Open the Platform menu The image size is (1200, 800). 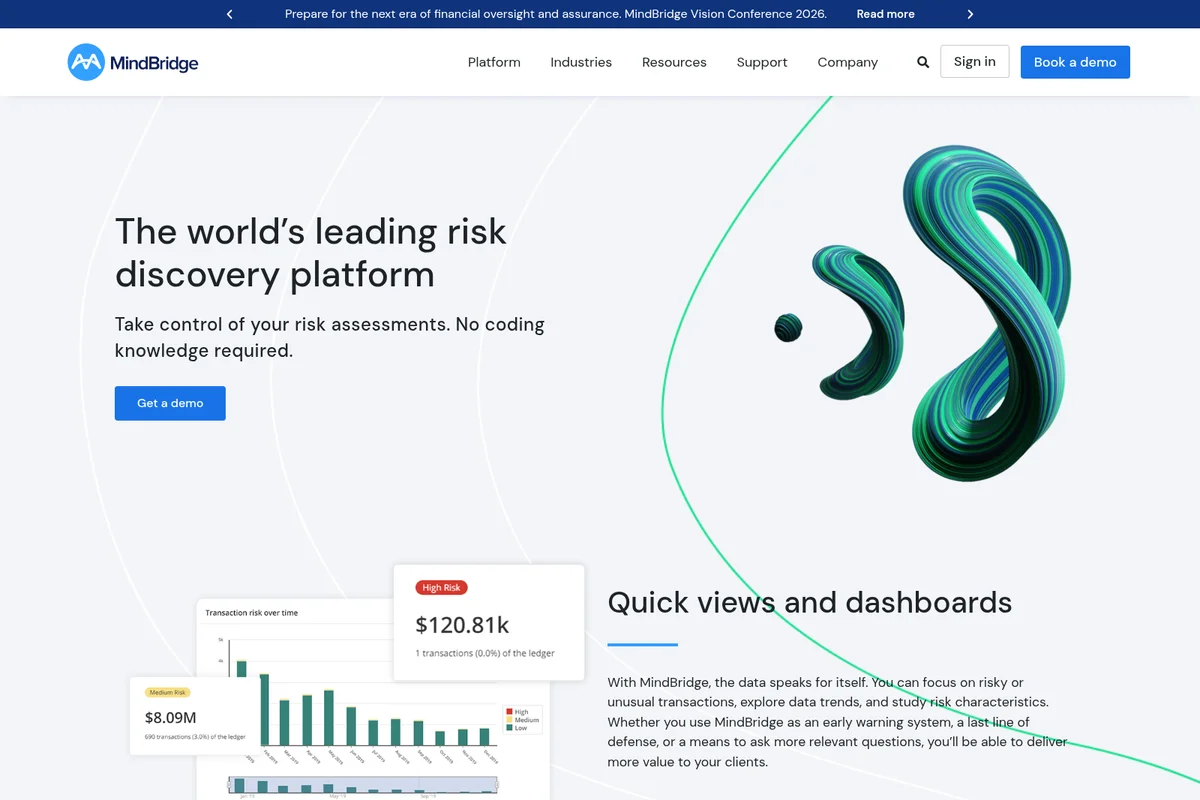pos(494,62)
